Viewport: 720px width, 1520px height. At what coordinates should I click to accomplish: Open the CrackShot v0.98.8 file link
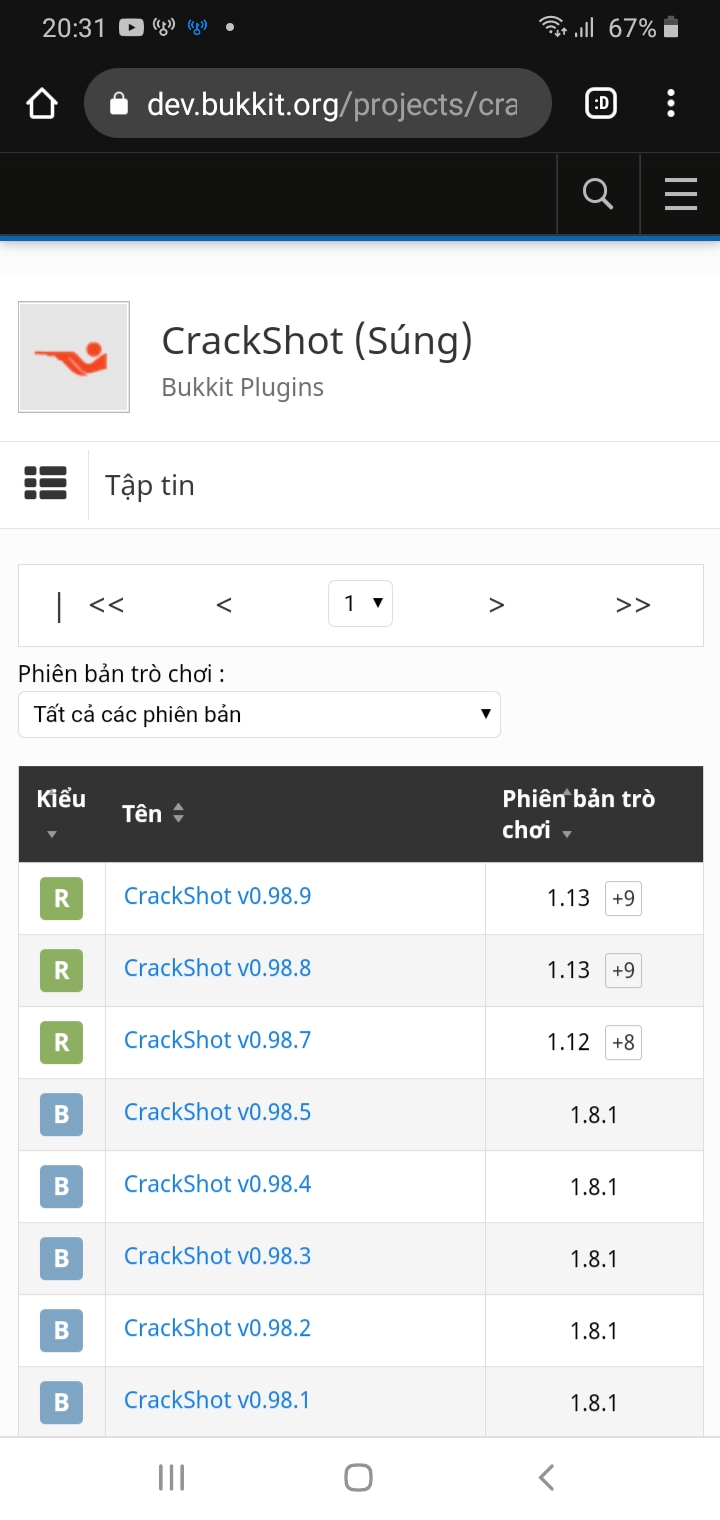point(217,968)
